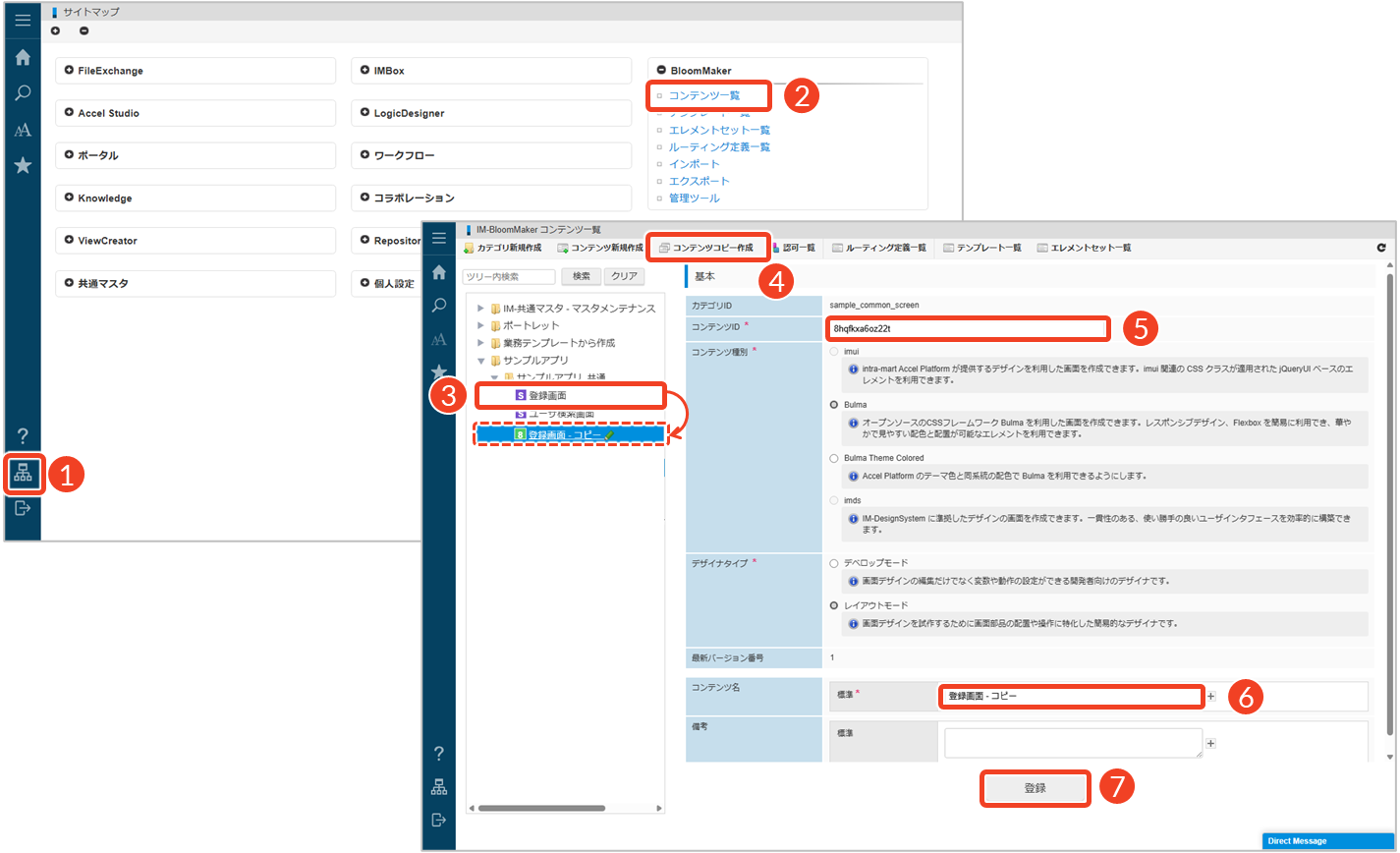Click the help question mark icon in the BloomMaker window sidebar
1400x853 pixels.
pyautogui.click(x=438, y=754)
